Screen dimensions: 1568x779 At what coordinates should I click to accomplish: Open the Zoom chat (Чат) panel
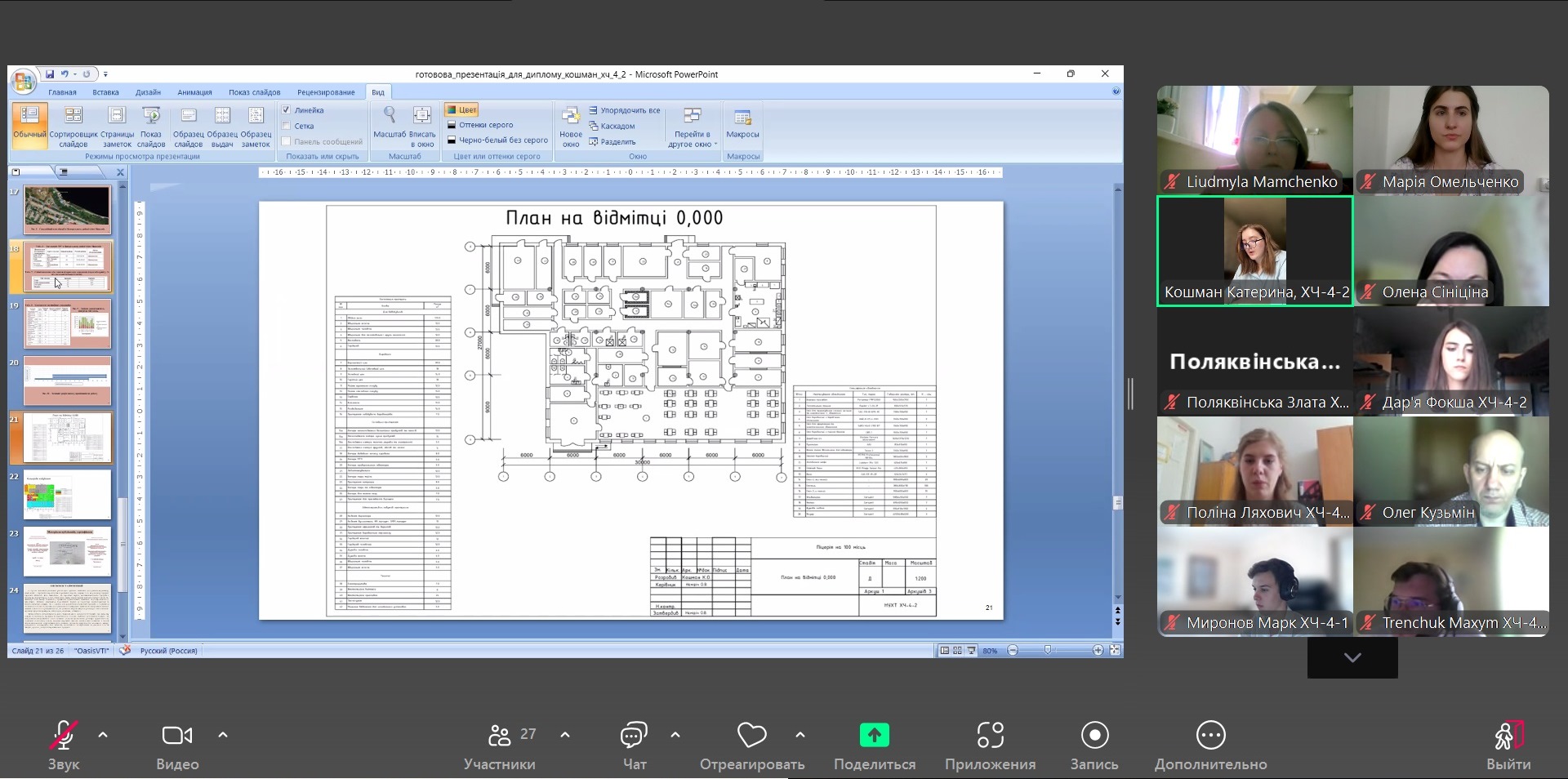coord(634,736)
